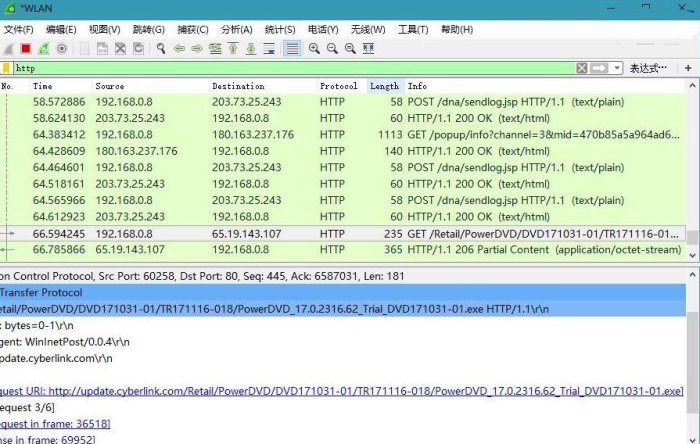This screenshot has height=444, width=700.
Task: Jump to the last packet icon
Action: tap(251, 48)
